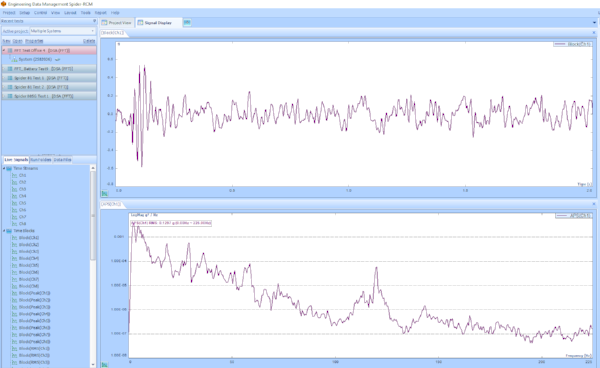The height and width of the screenshot is (368, 600).
Task: Click the Block(Peak(Ch1)) signal icon
Action: pos(15,293)
